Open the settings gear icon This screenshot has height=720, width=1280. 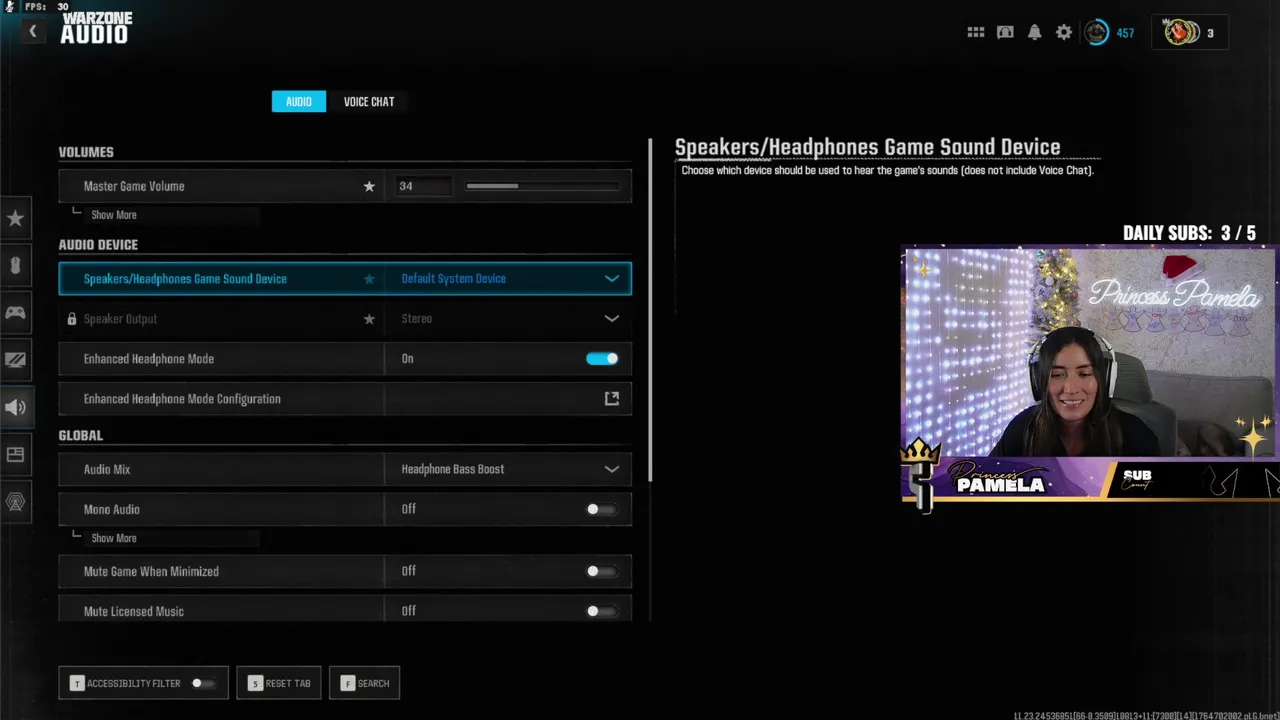pyautogui.click(x=1064, y=33)
